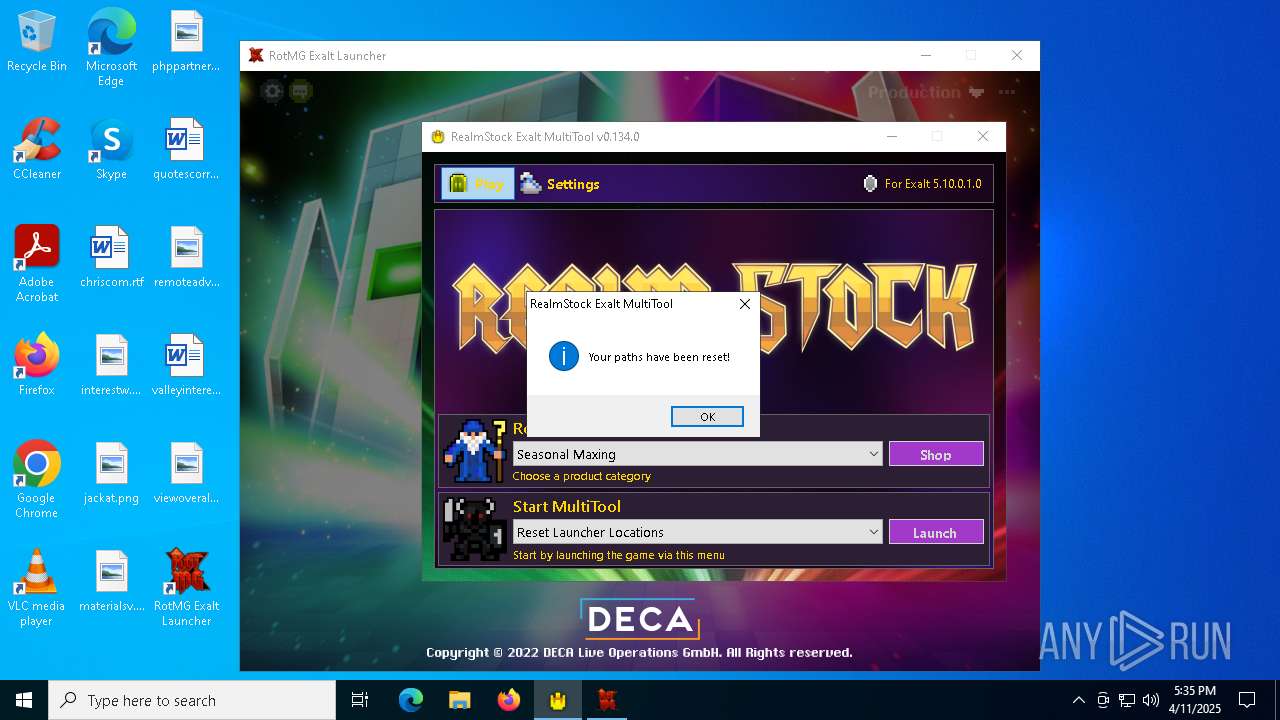
Task: Select the phppartner image file
Action: coord(186,42)
